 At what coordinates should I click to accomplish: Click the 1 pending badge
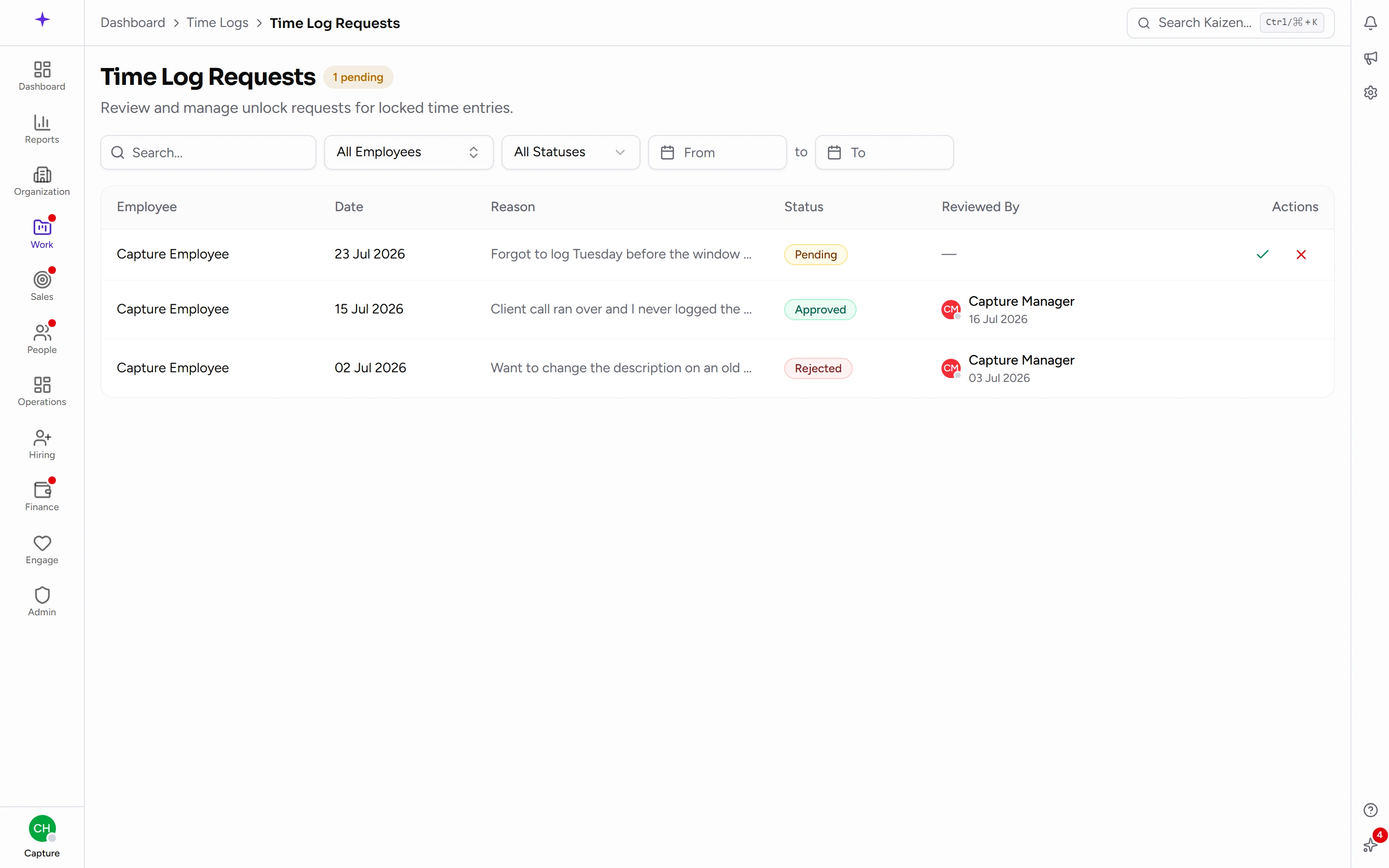357,78
